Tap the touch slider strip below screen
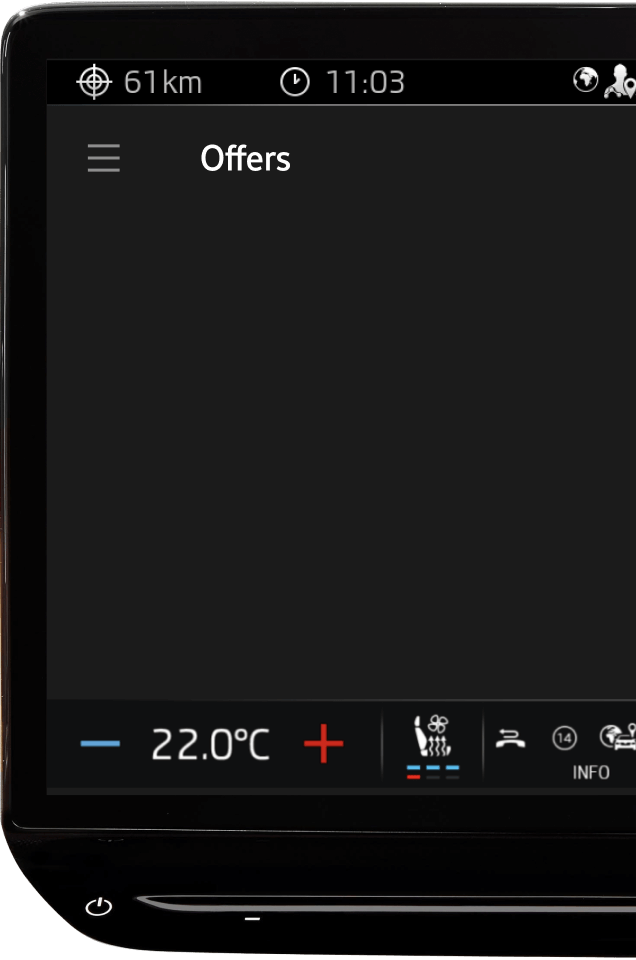 pos(386,904)
